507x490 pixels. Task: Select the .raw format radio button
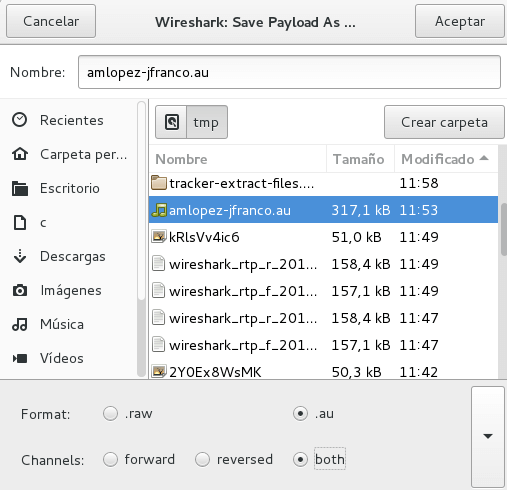coord(110,414)
